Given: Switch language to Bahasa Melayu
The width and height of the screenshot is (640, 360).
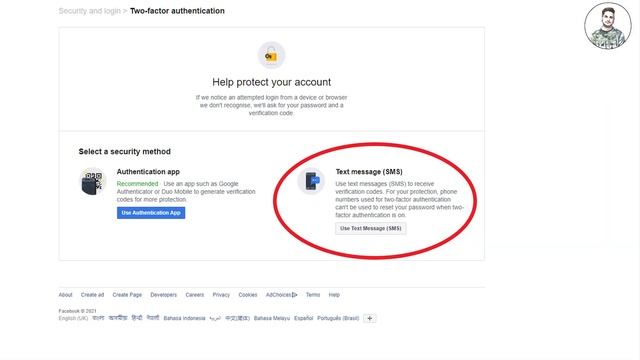Looking at the screenshot, I should [x=272, y=318].
